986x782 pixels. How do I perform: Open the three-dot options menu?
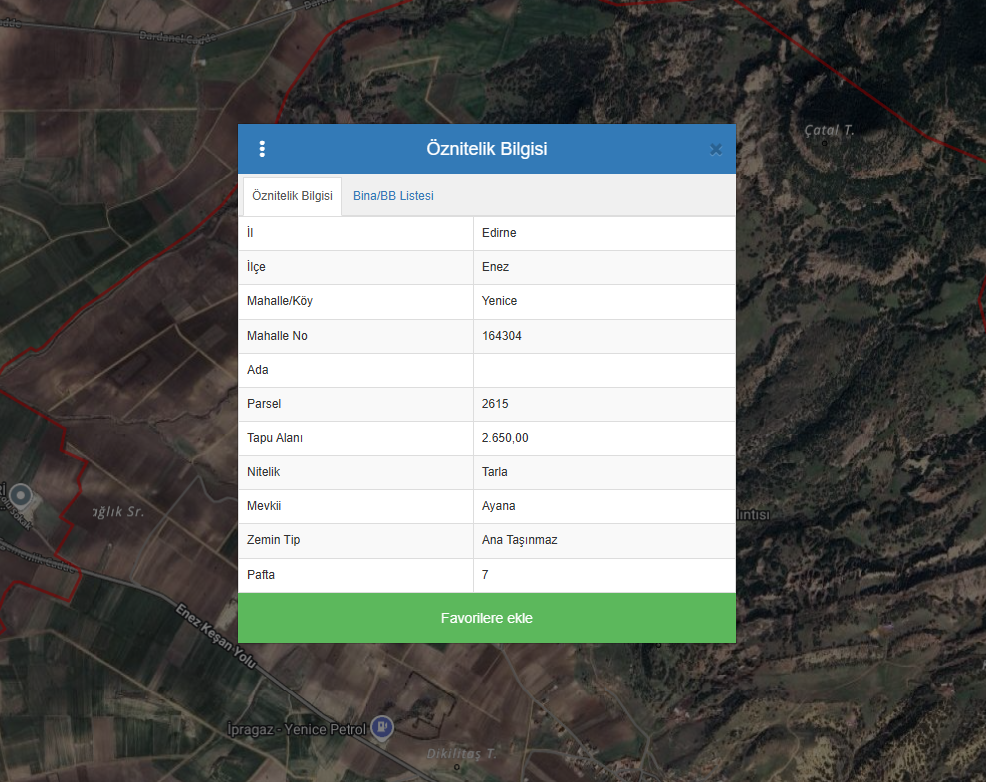262,149
